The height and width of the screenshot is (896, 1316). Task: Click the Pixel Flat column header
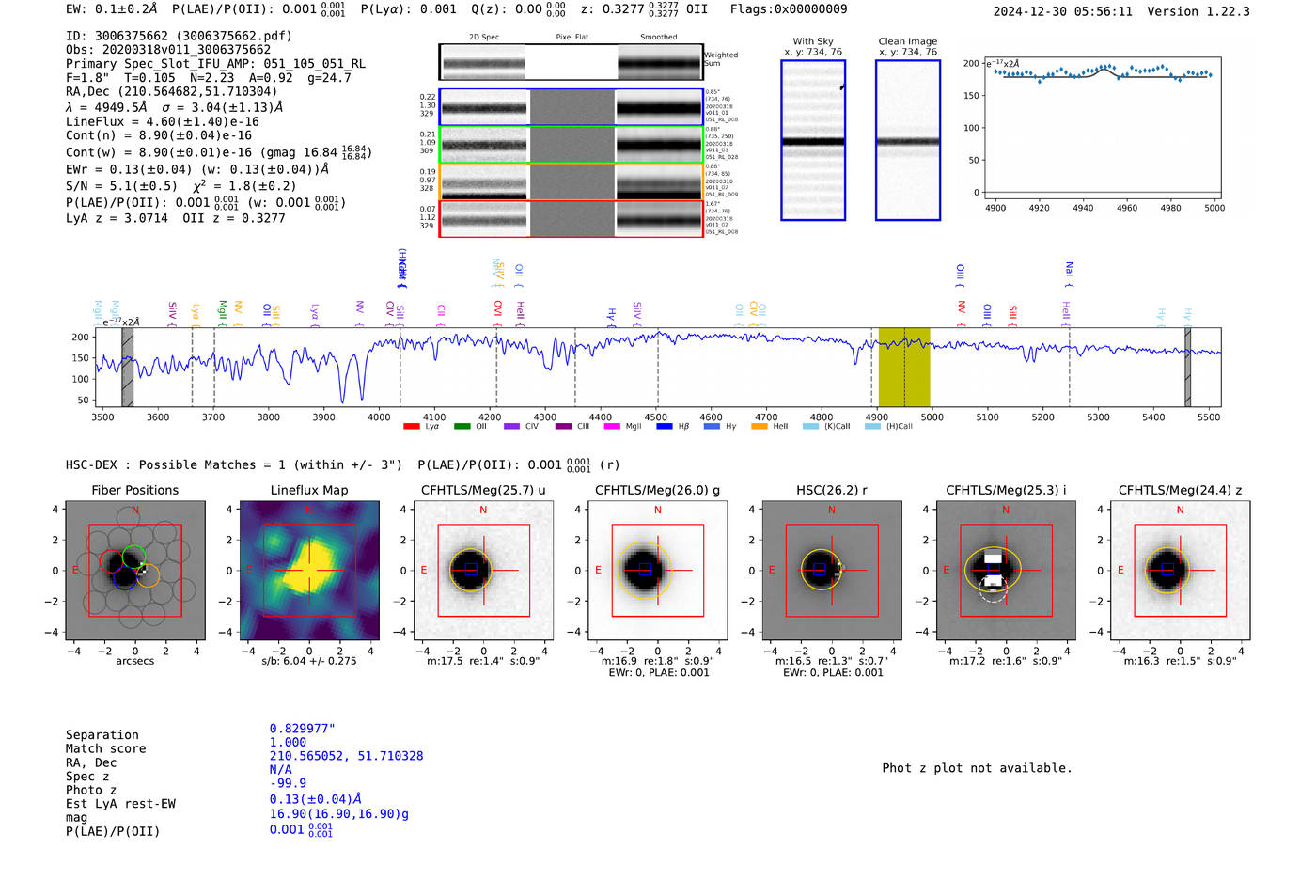[572, 38]
